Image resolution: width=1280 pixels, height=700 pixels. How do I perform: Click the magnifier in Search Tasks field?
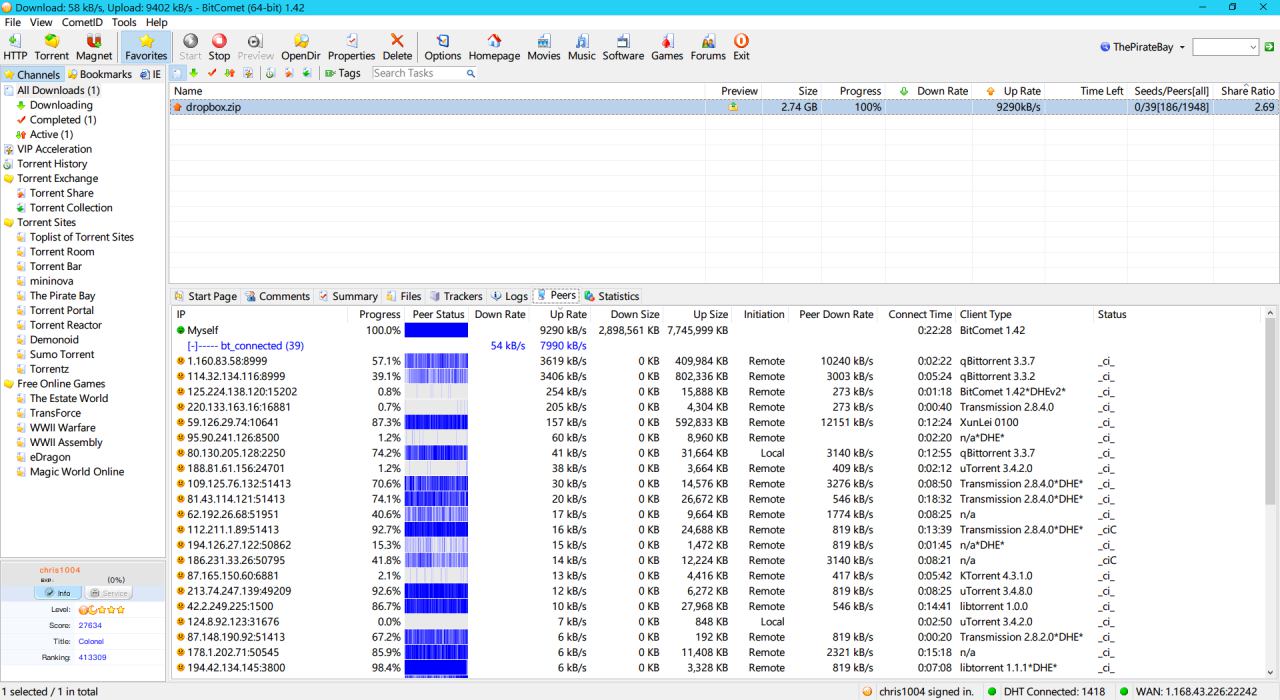[470, 73]
